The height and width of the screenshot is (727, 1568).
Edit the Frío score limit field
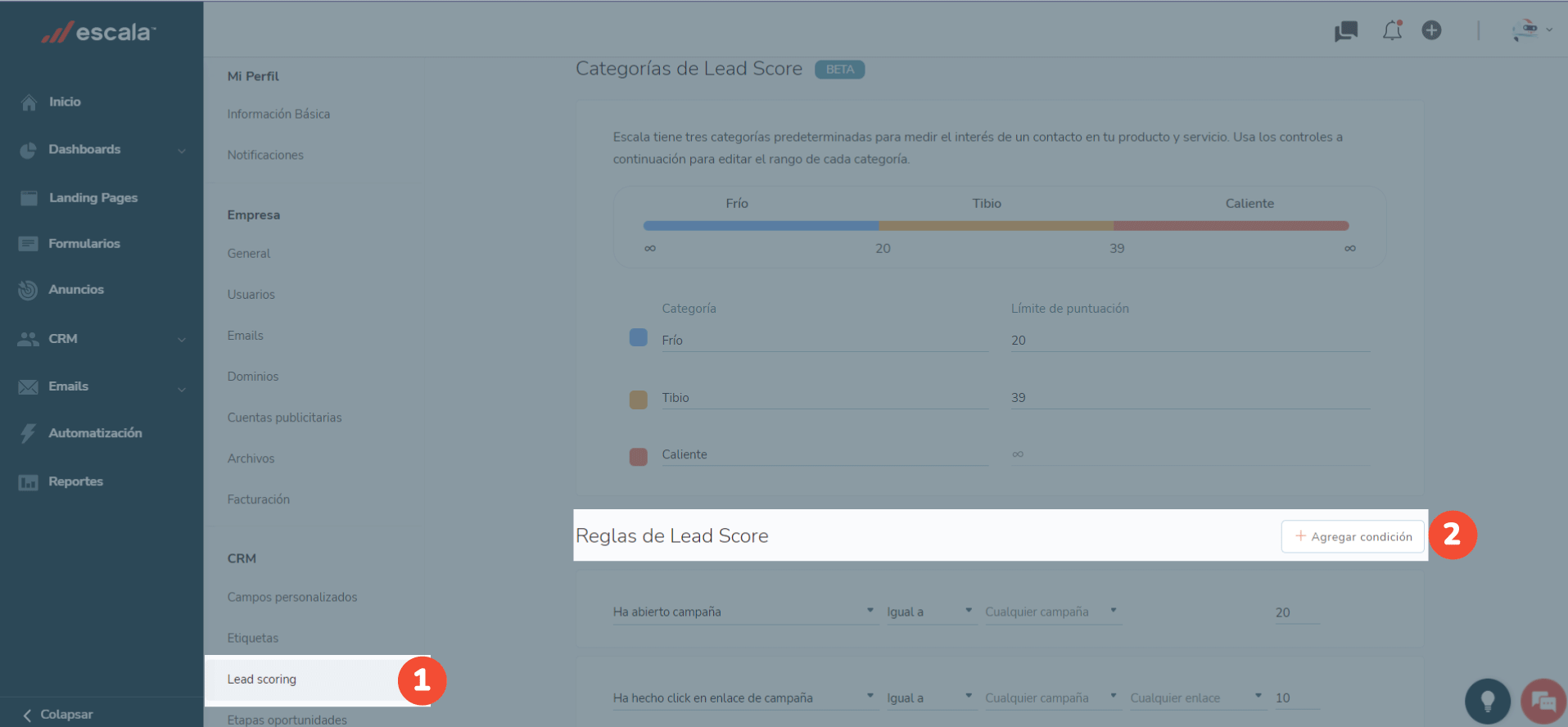click(x=1189, y=341)
